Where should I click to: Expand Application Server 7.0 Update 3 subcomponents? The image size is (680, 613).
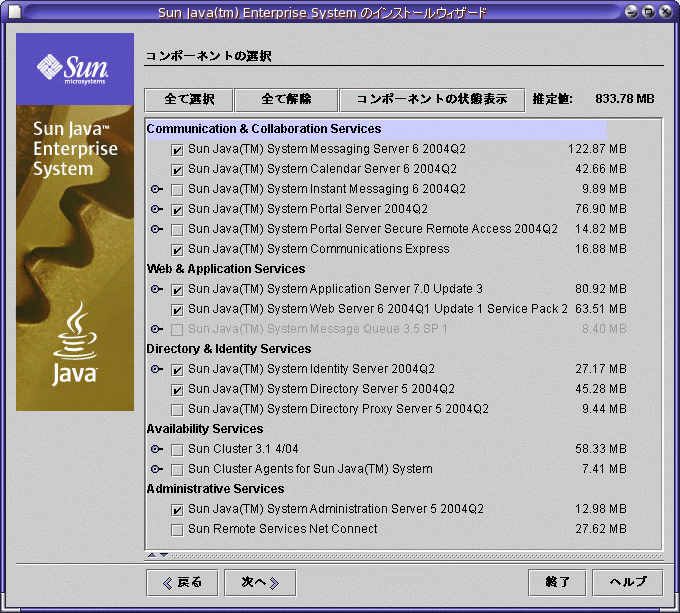(x=157, y=289)
